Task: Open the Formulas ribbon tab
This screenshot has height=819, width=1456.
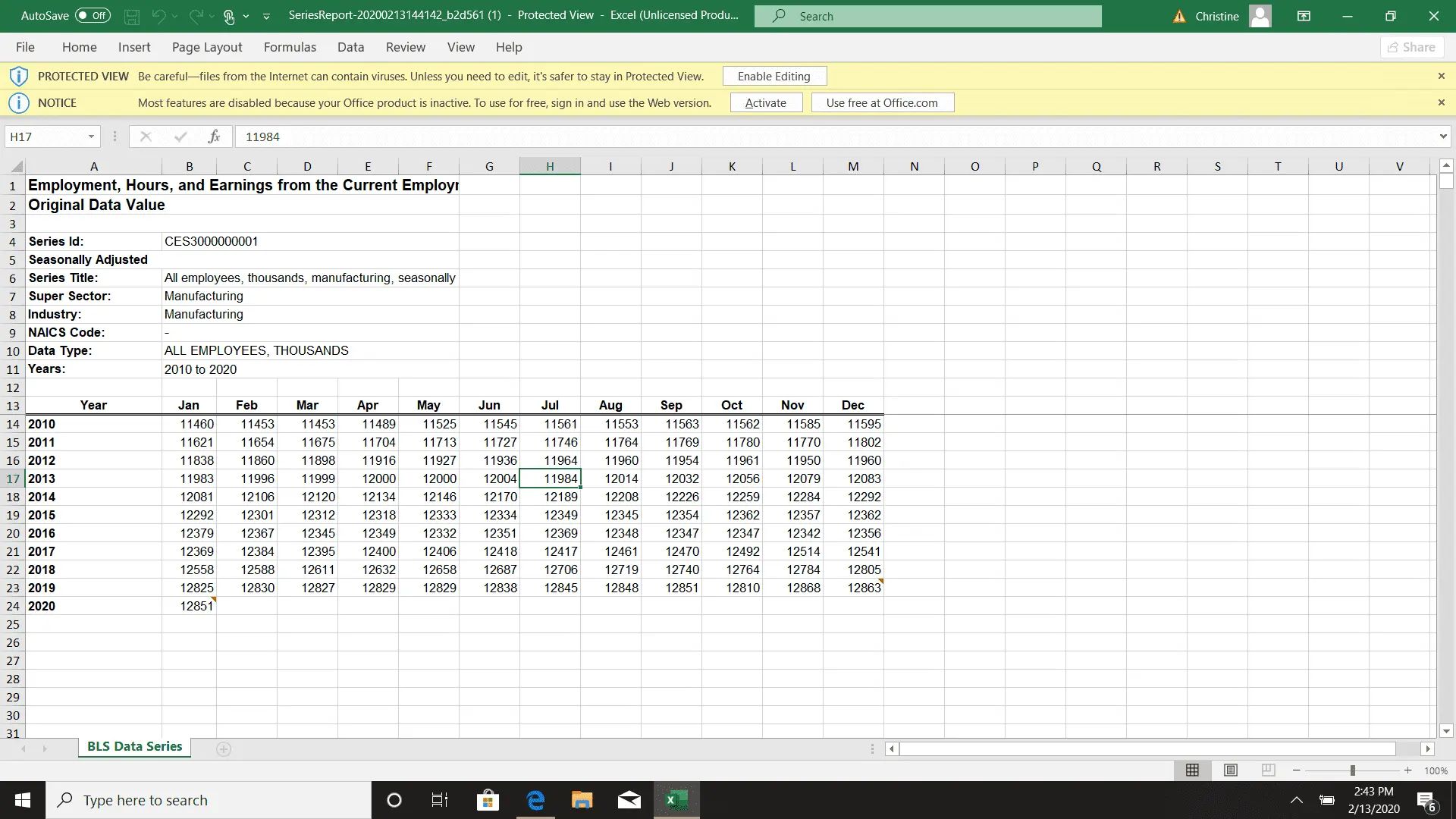Action: point(290,47)
